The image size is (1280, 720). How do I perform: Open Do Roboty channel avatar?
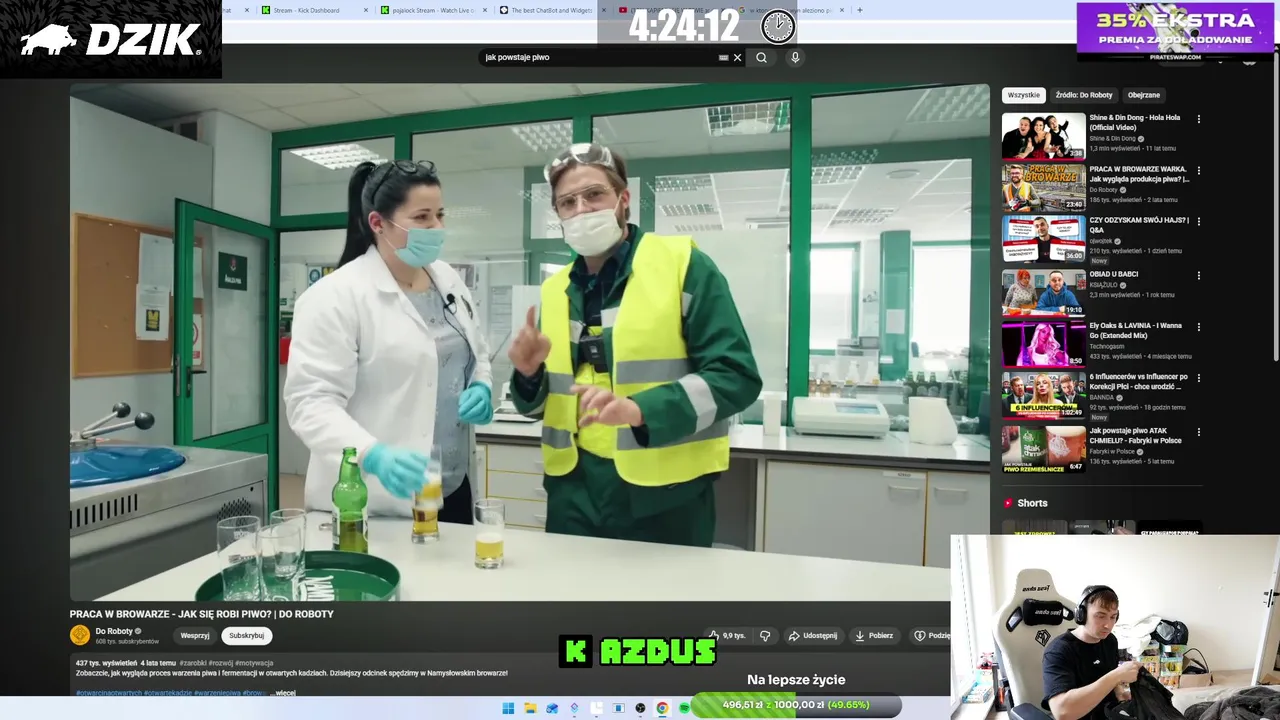pos(80,635)
